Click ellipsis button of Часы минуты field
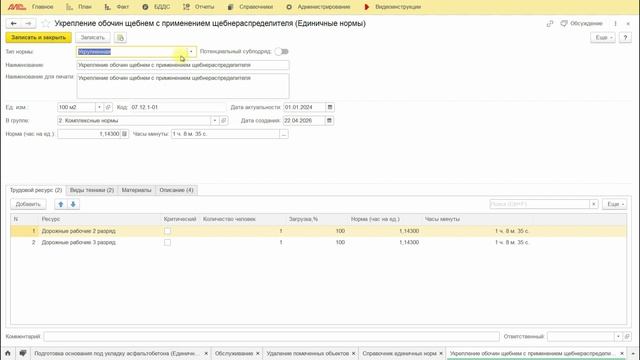The width and height of the screenshot is (640, 360). coord(284,134)
